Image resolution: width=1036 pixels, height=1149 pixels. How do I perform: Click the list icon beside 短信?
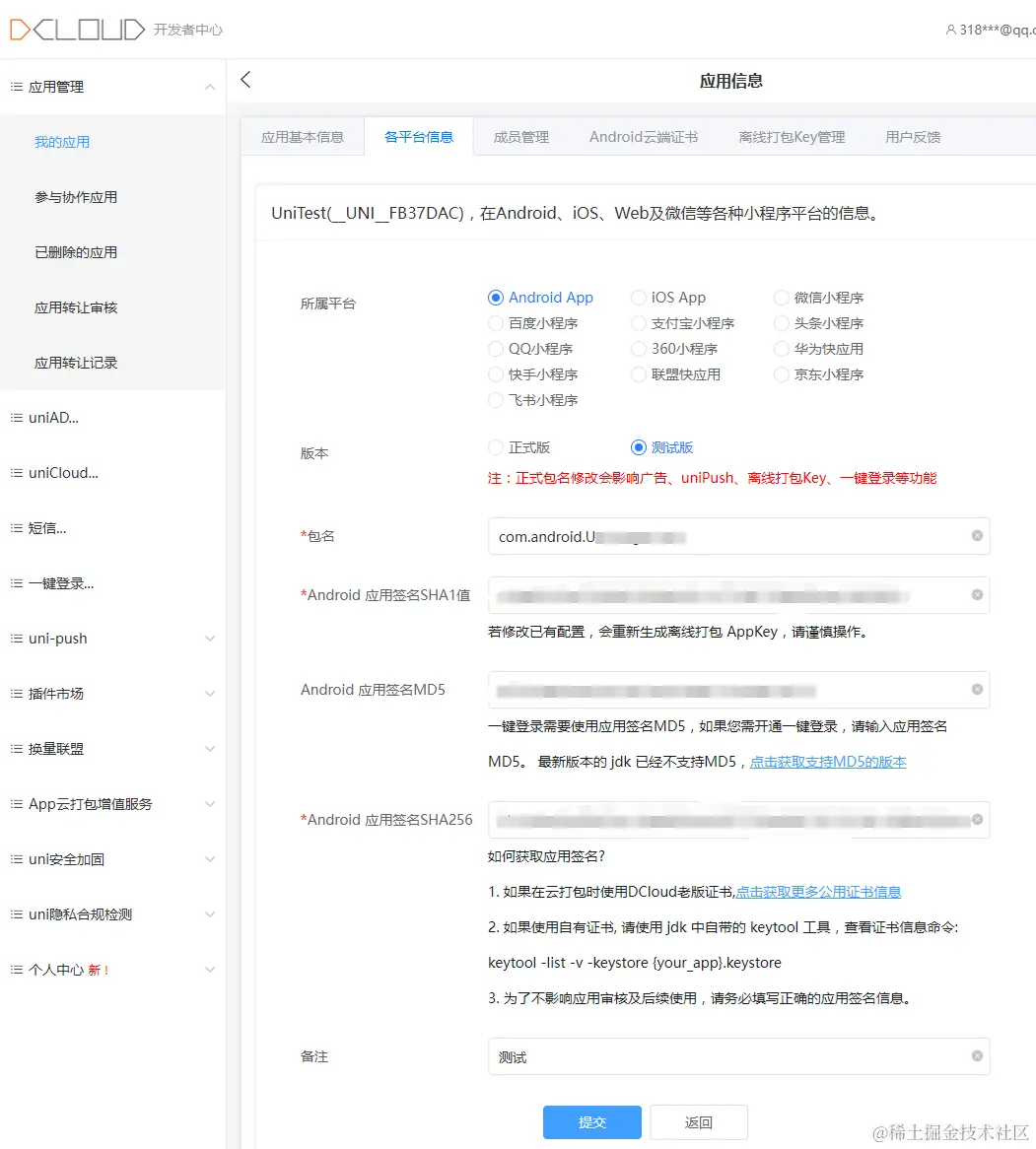(16, 527)
